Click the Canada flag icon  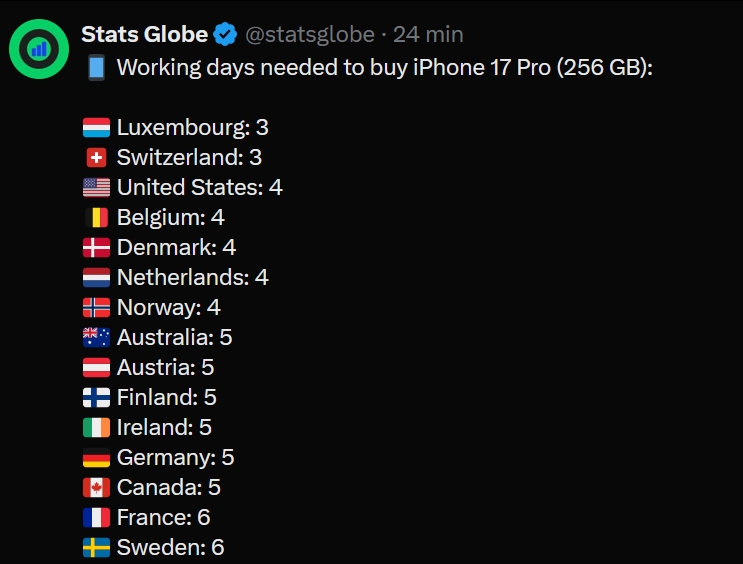(96, 488)
